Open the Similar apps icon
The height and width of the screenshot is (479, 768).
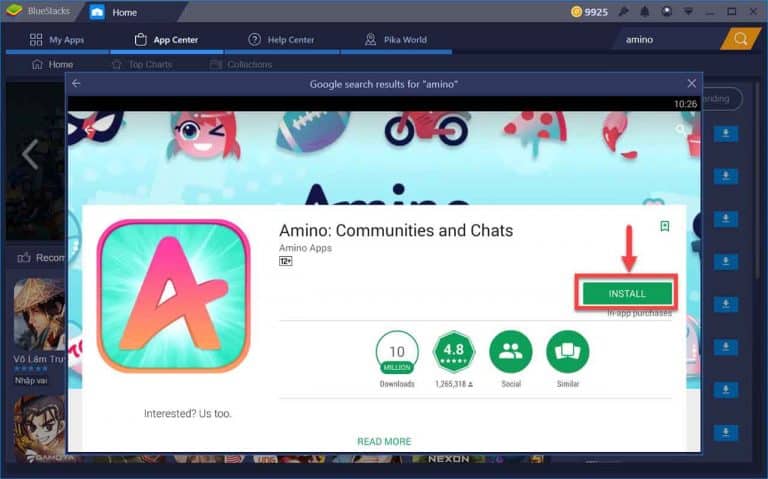(568, 352)
